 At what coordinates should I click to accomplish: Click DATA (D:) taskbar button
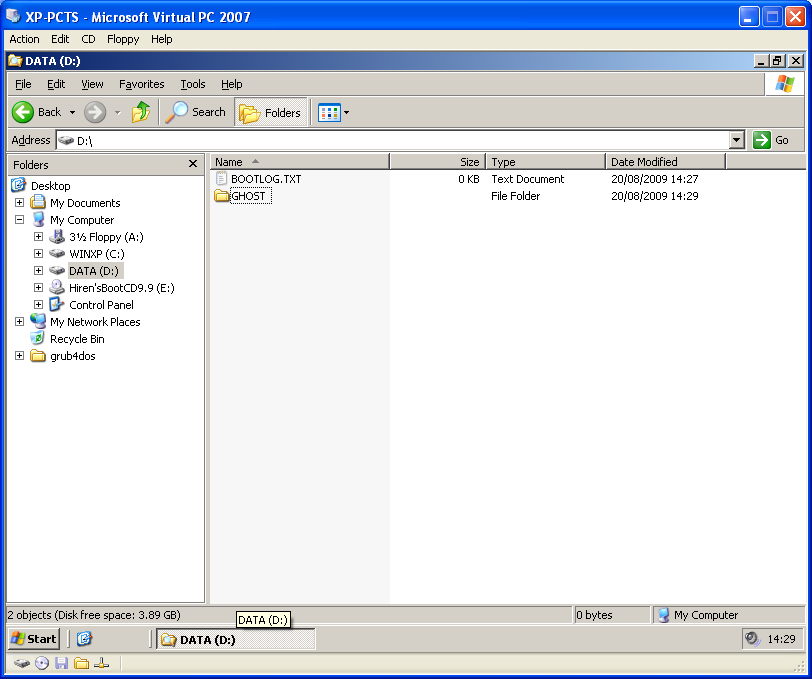coord(236,639)
